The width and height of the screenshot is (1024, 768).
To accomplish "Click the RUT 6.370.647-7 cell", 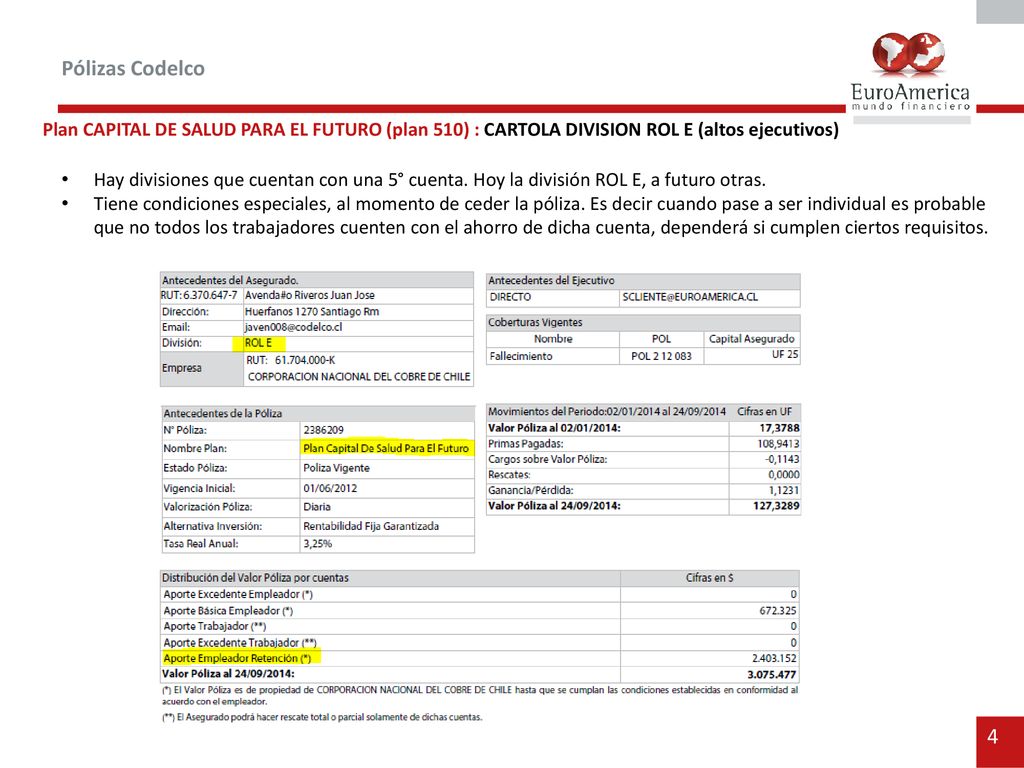I will [x=199, y=295].
